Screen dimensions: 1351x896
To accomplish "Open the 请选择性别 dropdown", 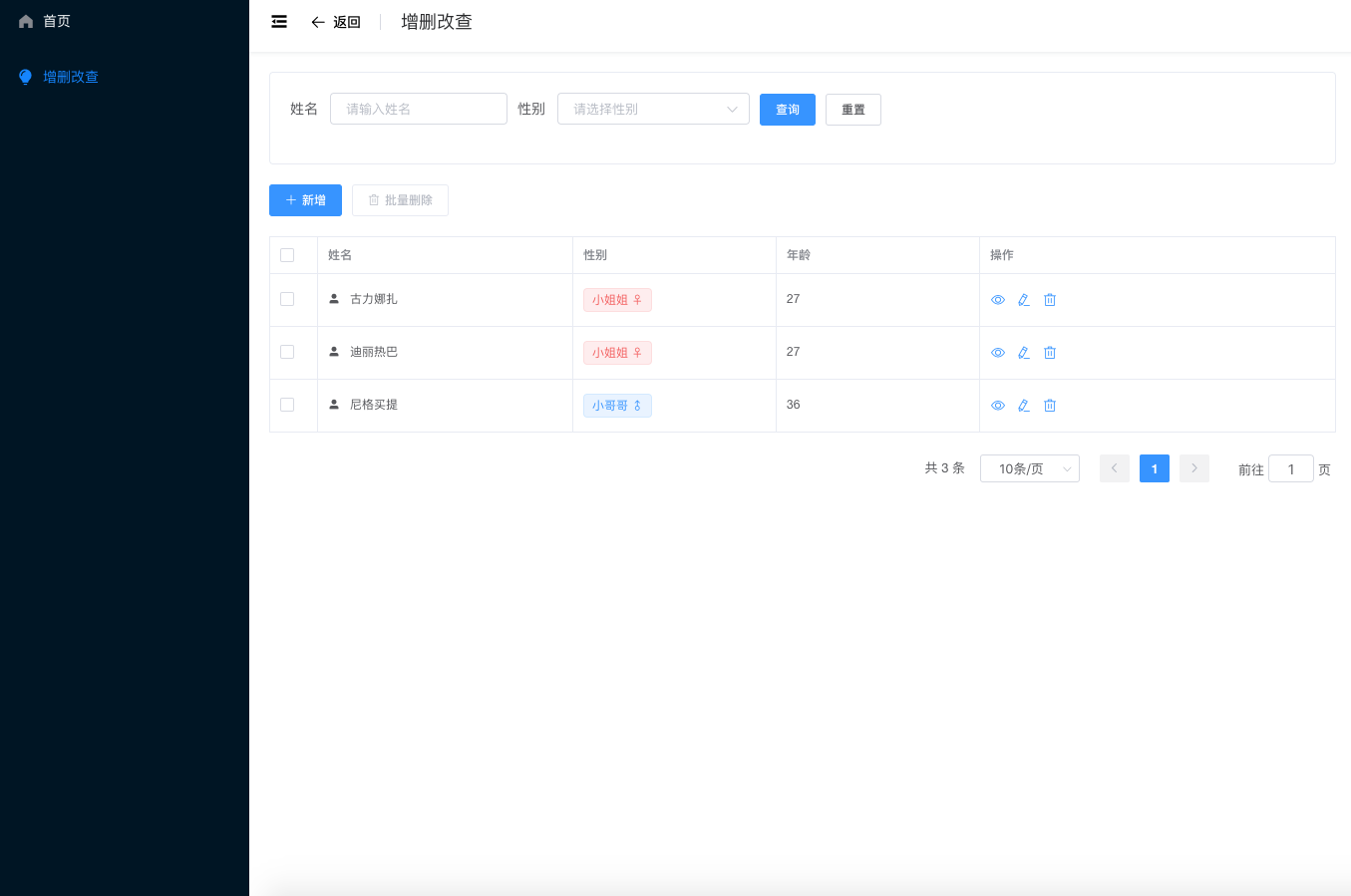I will (653, 109).
